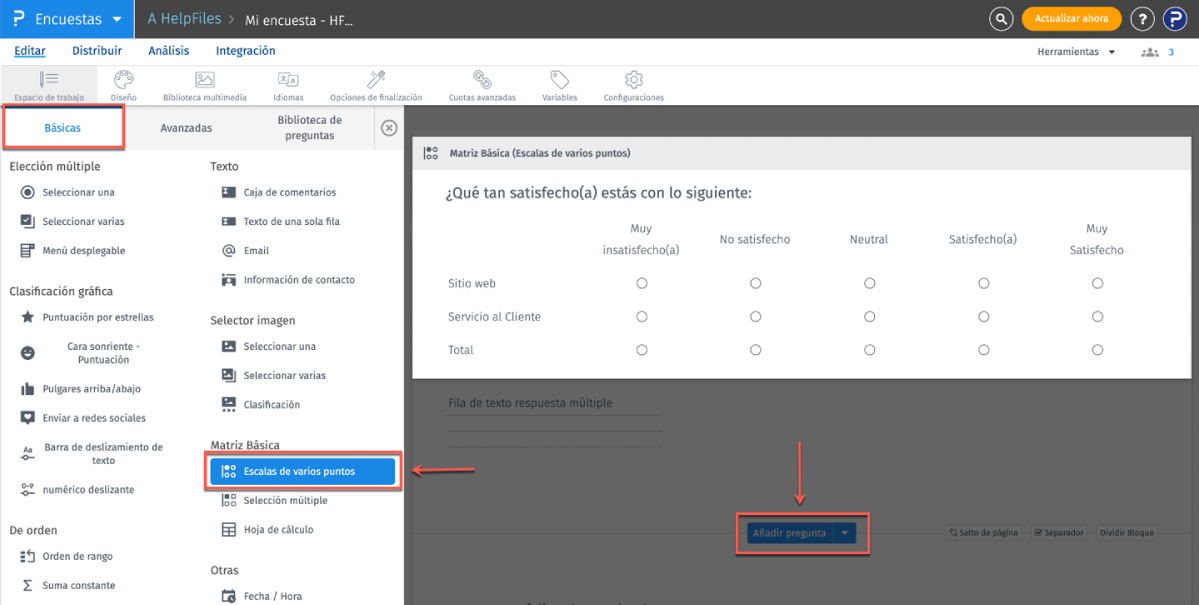Select Satisfecho(a) for Servicio al Cliente
The image size is (1199, 605).
(983, 316)
